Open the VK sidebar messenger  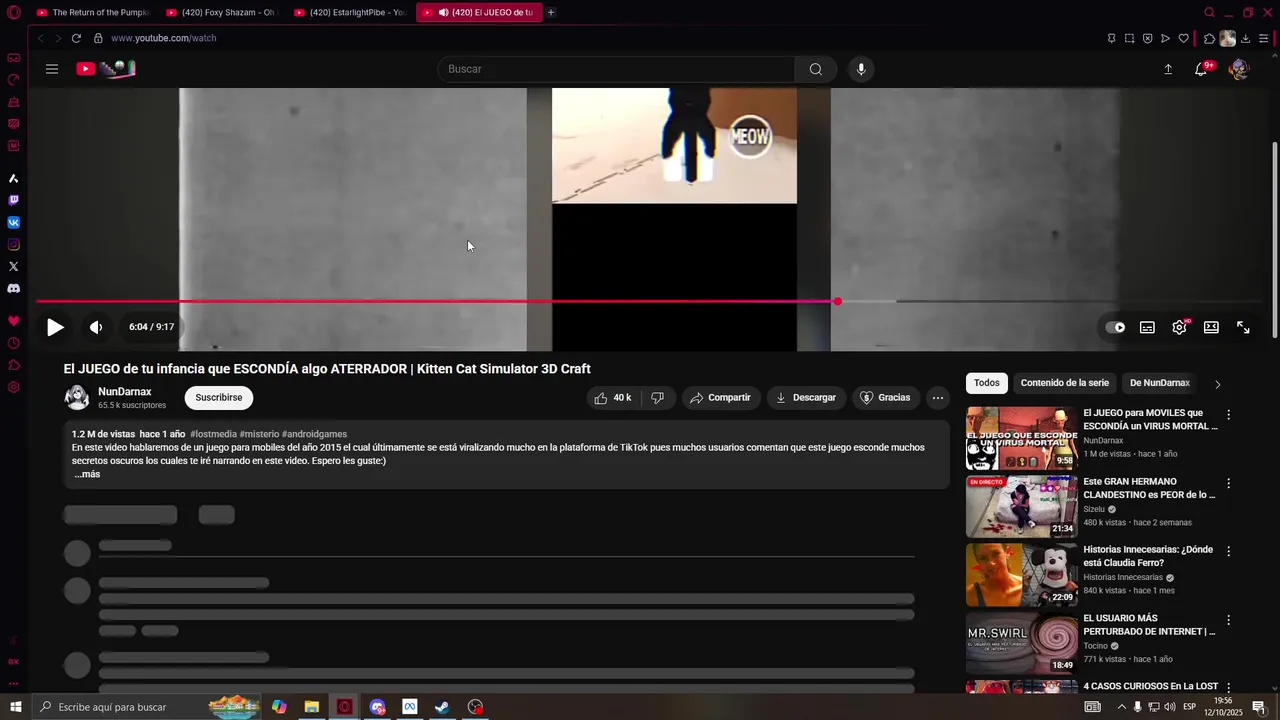[x=13, y=222]
